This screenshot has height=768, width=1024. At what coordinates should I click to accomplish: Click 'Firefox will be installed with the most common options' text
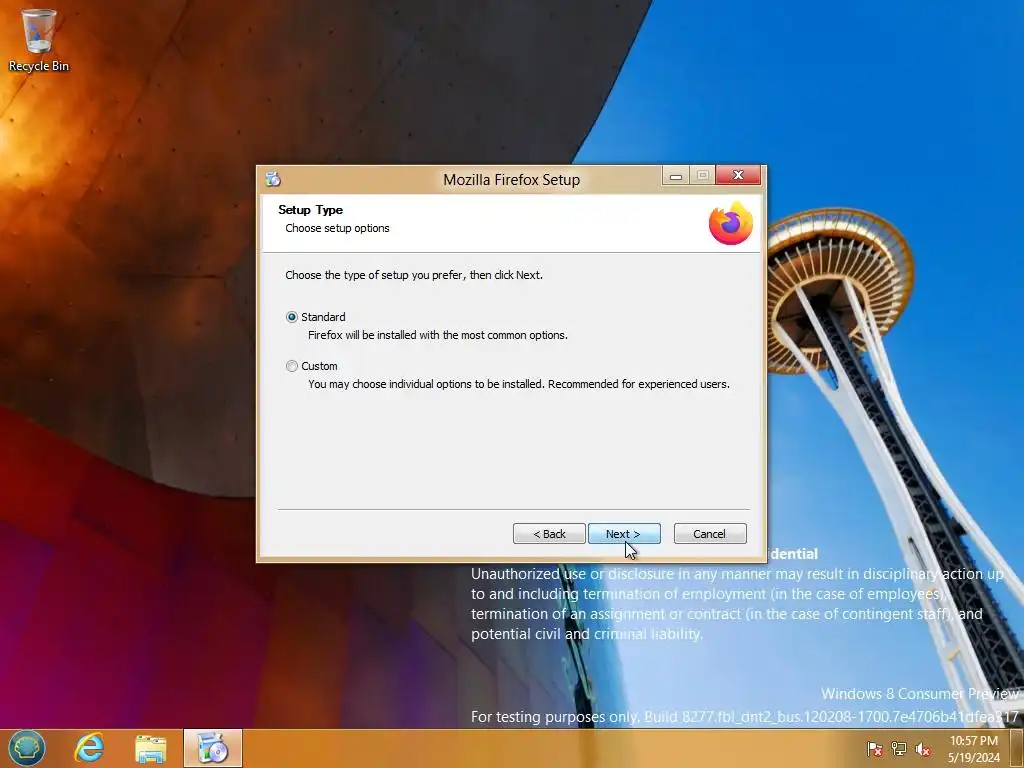tap(438, 335)
